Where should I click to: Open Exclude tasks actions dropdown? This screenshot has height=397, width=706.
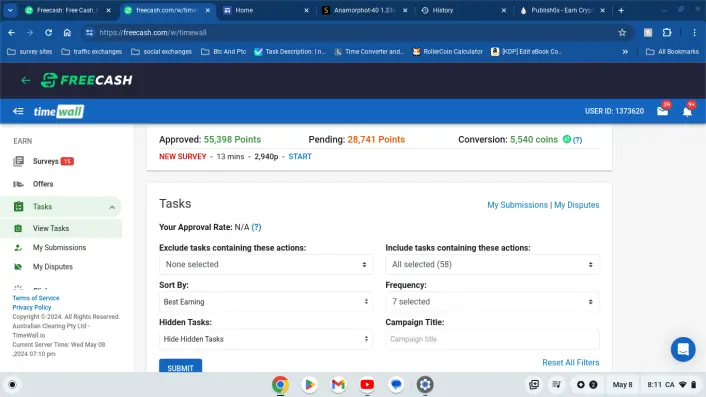[x=266, y=264]
